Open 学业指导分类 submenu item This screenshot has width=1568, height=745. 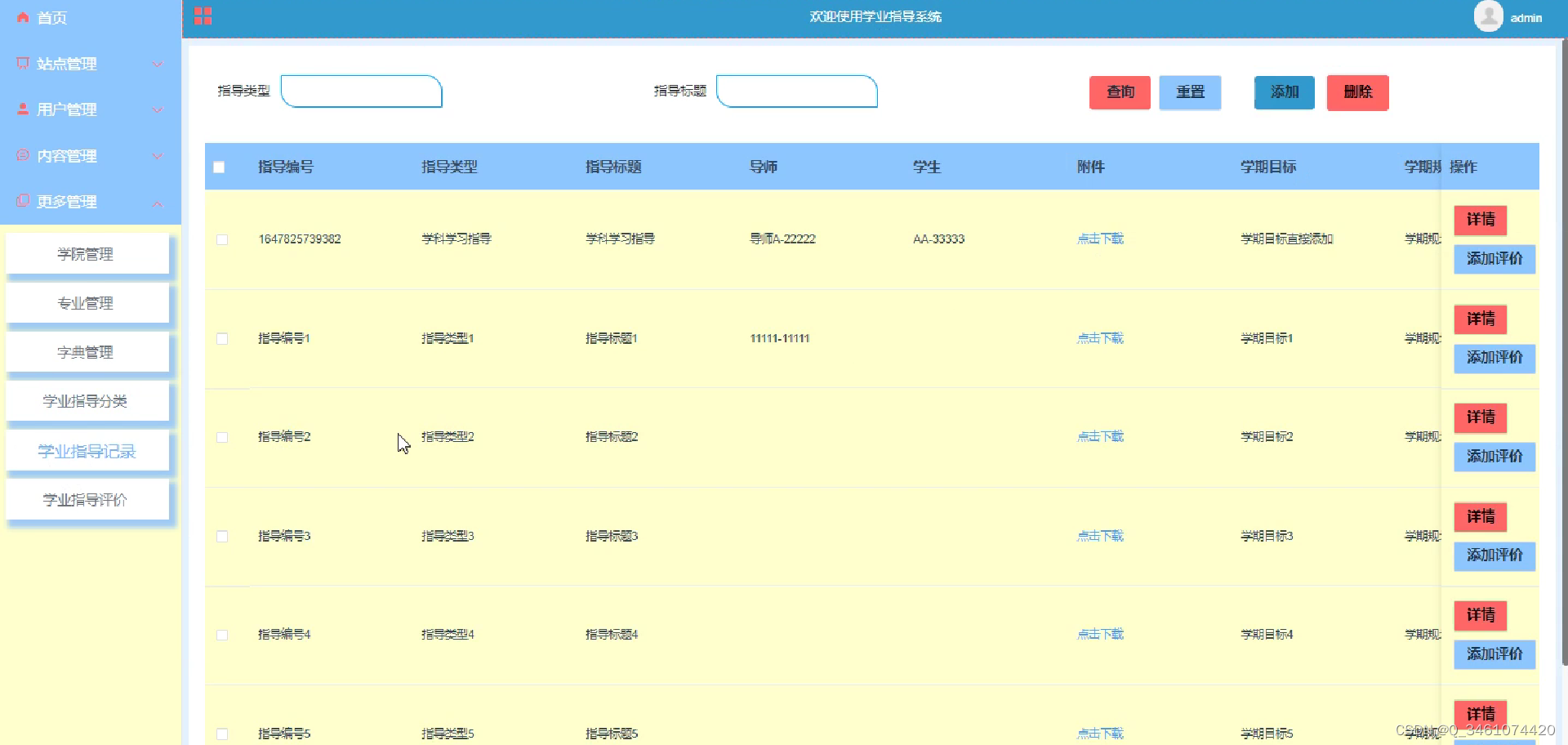87,401
